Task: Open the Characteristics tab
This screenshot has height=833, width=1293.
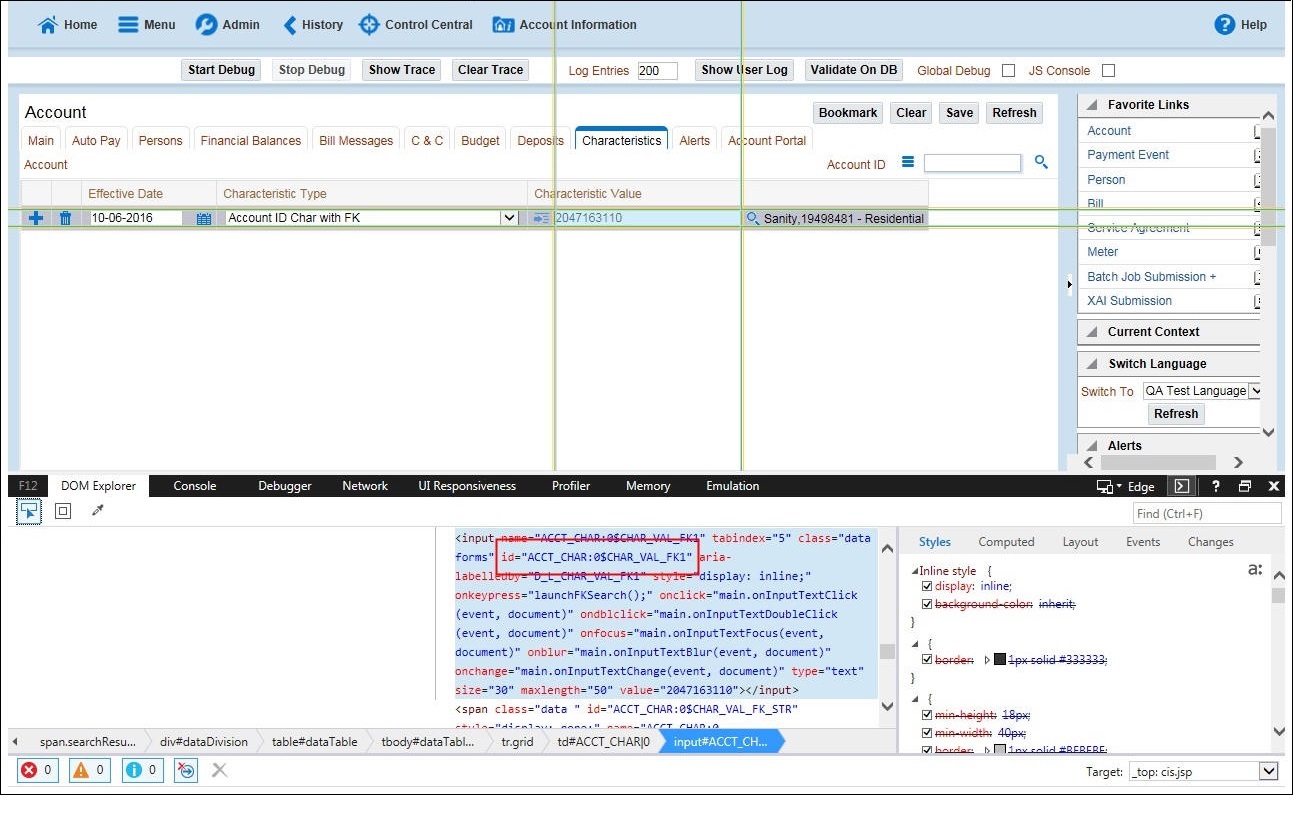Action: [620, 140]
